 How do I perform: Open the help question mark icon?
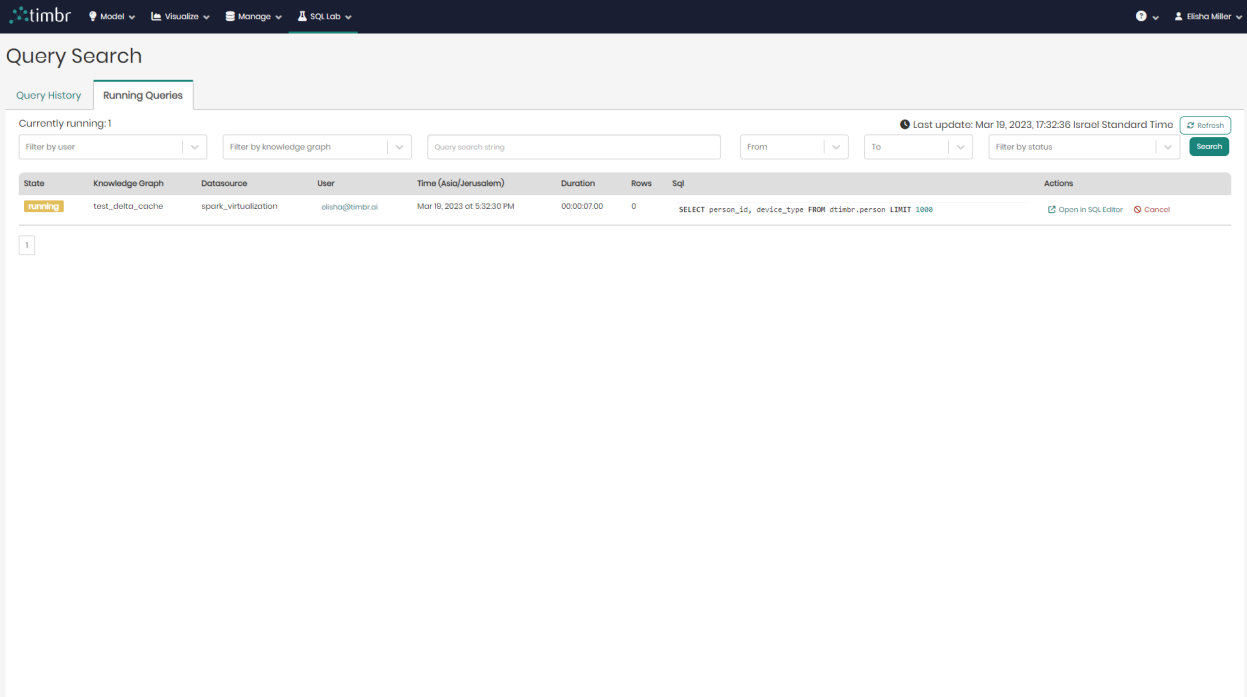[1141, 15]
